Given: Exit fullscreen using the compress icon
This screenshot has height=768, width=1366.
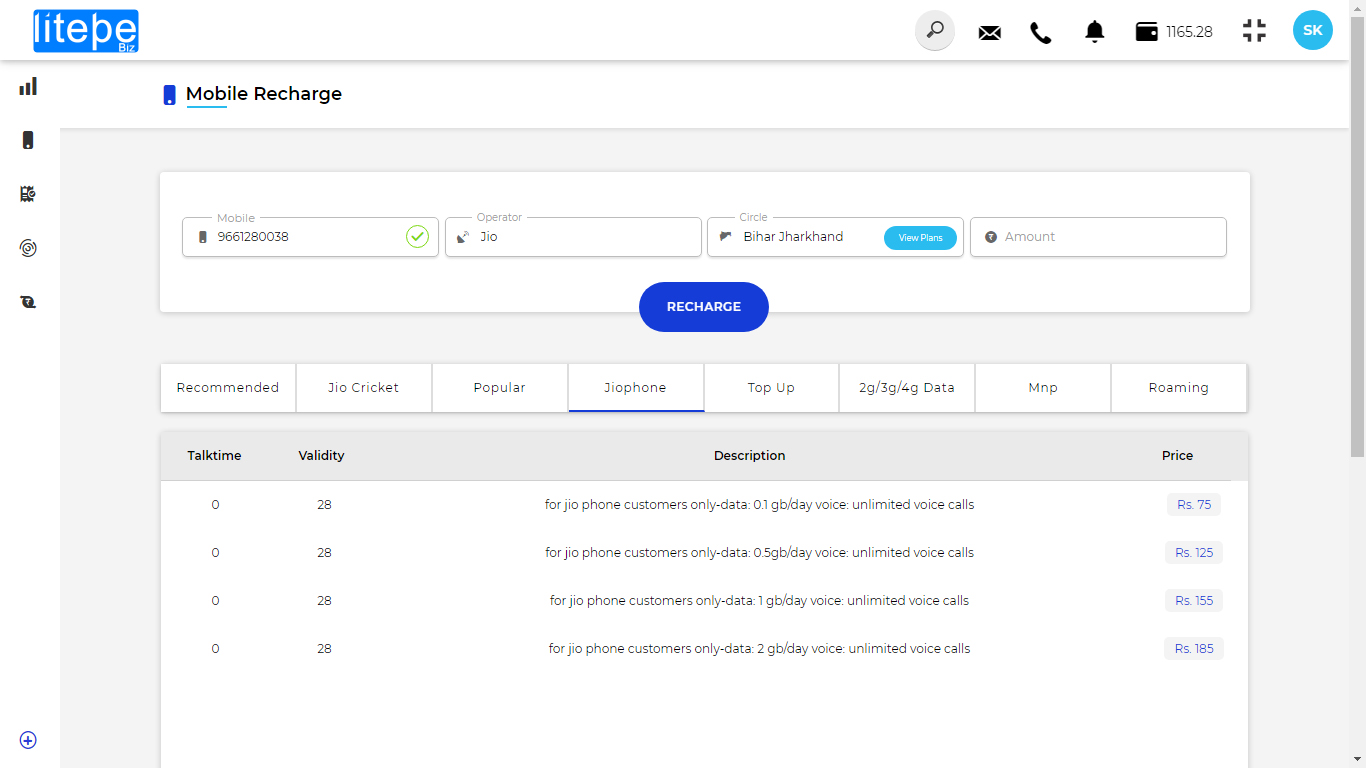Looking at the screenshot, I should coord(1254,31).
